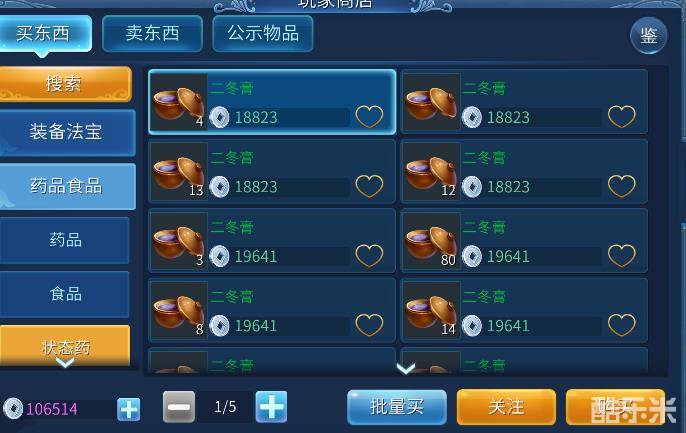Click the coin icon of the selected 18823 listing
Viewport: 686px width, 433px height.
[220, 117]
